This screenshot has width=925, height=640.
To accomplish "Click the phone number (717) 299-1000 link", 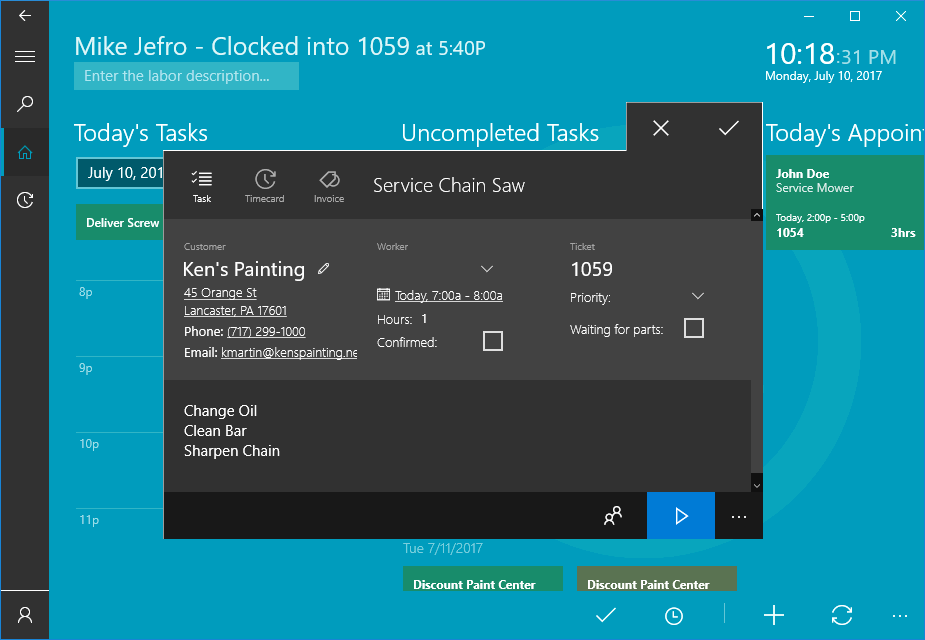I will pyautogui.click(x=266, y=332).
